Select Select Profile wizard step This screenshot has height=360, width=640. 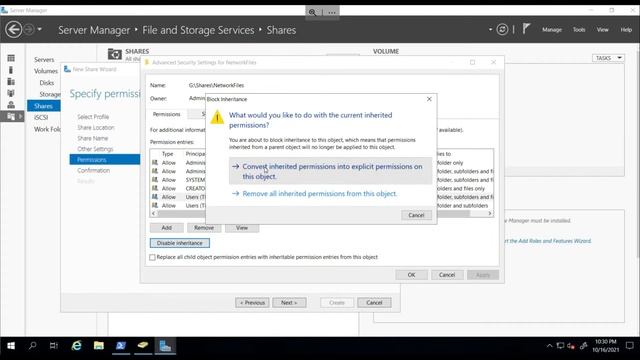pyautogui.click(x=93, y=117)
